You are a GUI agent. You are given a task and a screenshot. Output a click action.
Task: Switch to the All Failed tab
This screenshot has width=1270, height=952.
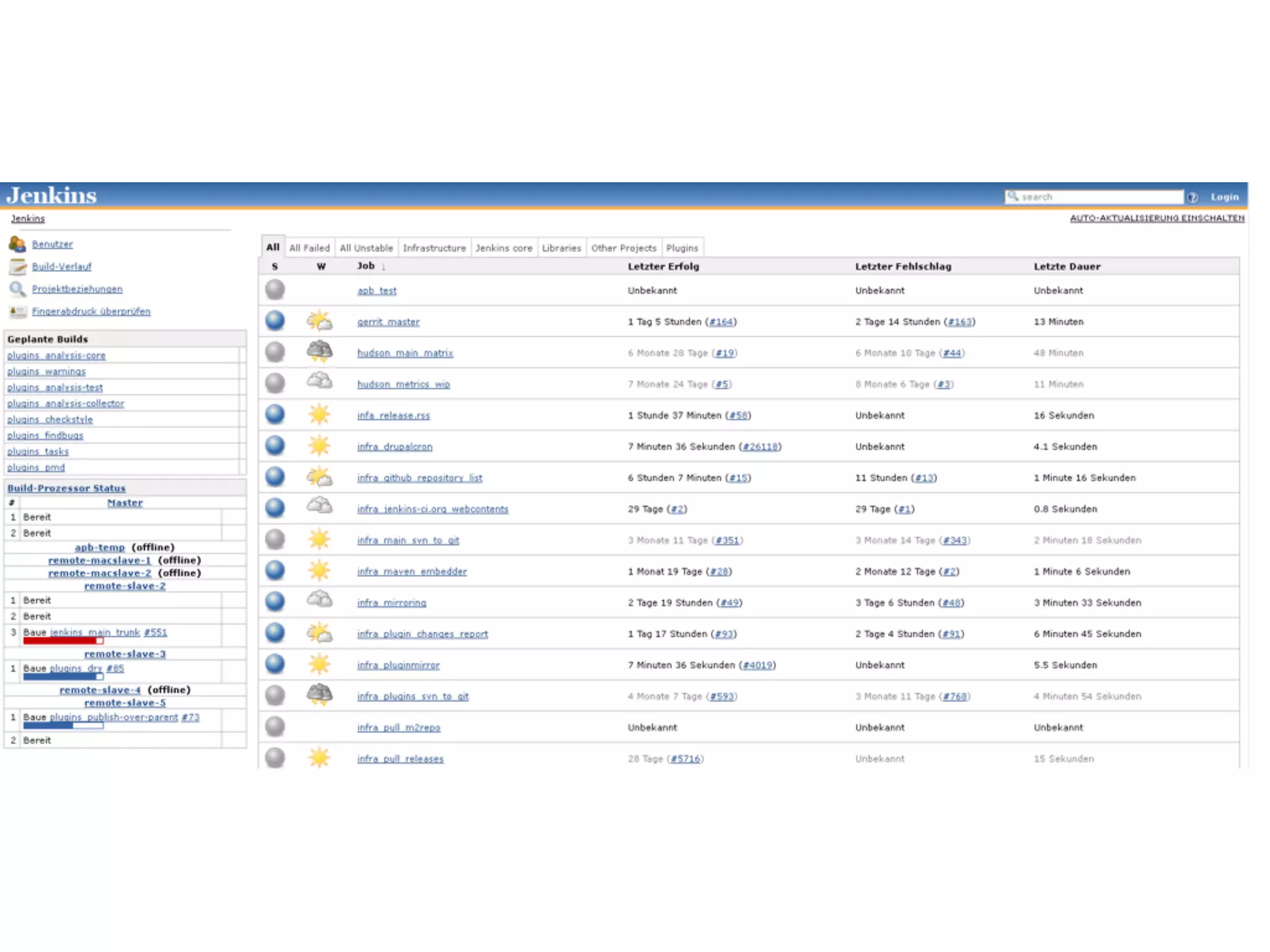tap(309, 248)
